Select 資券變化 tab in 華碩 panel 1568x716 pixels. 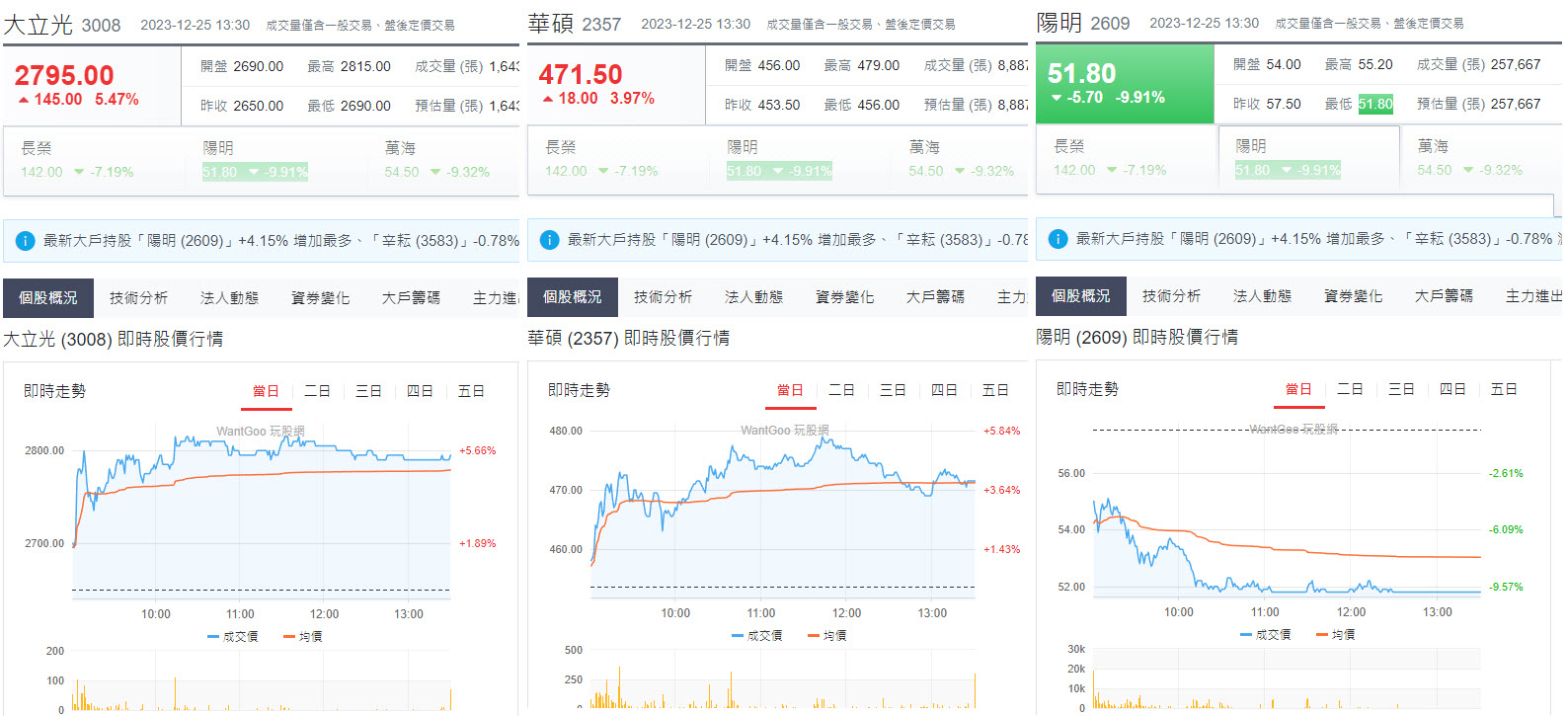click(845, 297)
